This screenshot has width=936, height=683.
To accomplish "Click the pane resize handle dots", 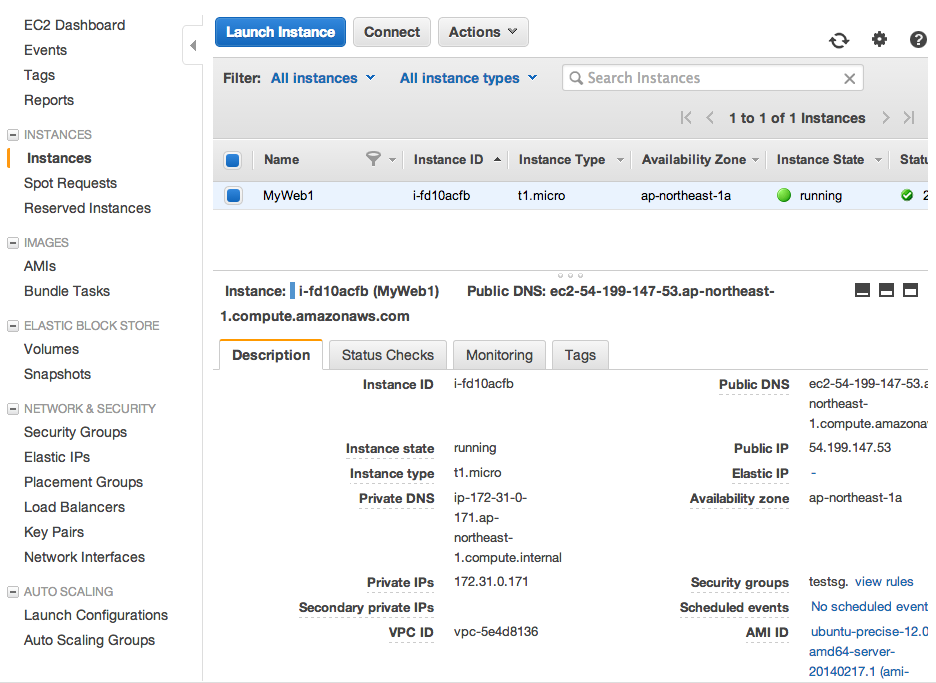I will coord(570,275).
